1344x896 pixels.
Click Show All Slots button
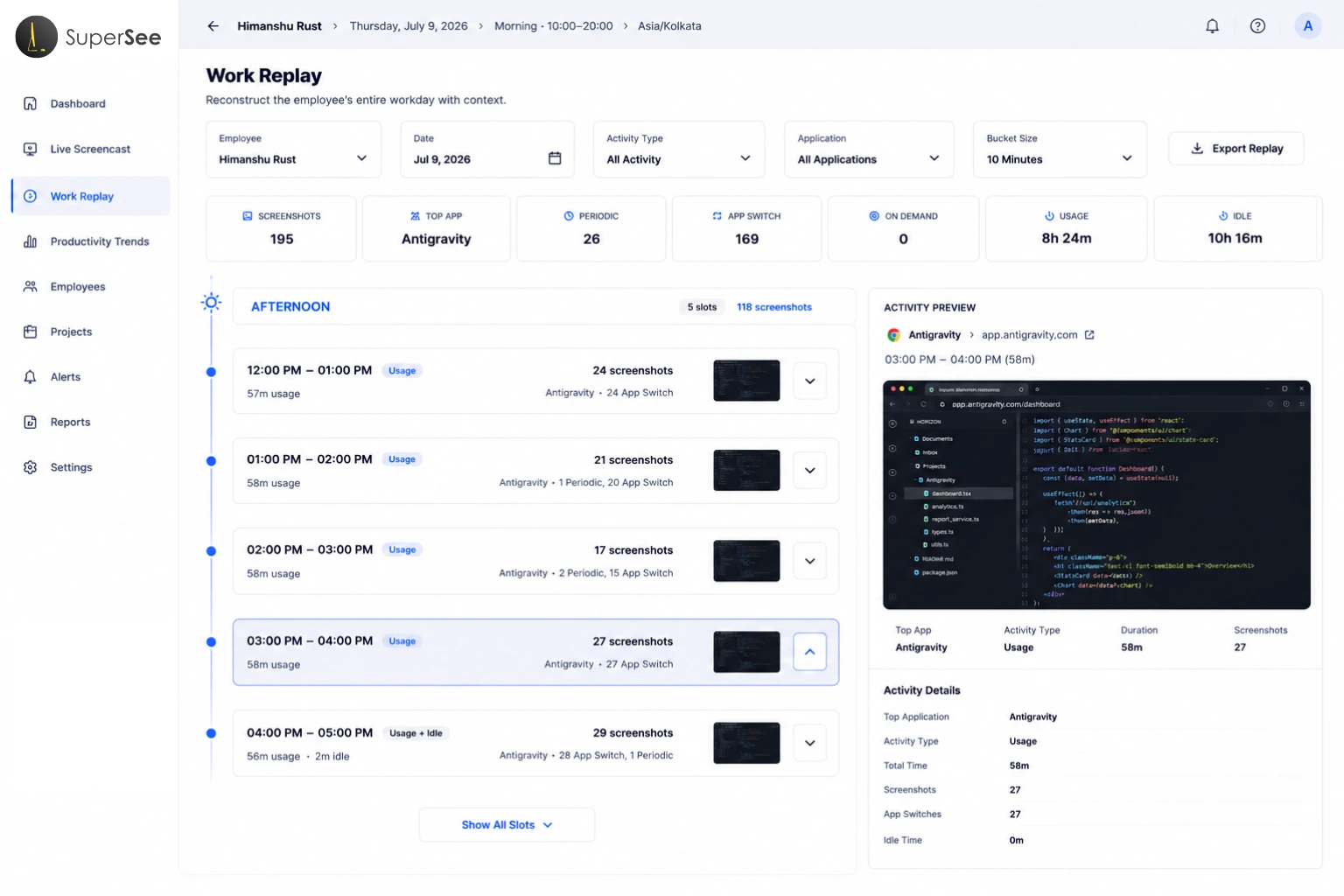pos(507,825)
